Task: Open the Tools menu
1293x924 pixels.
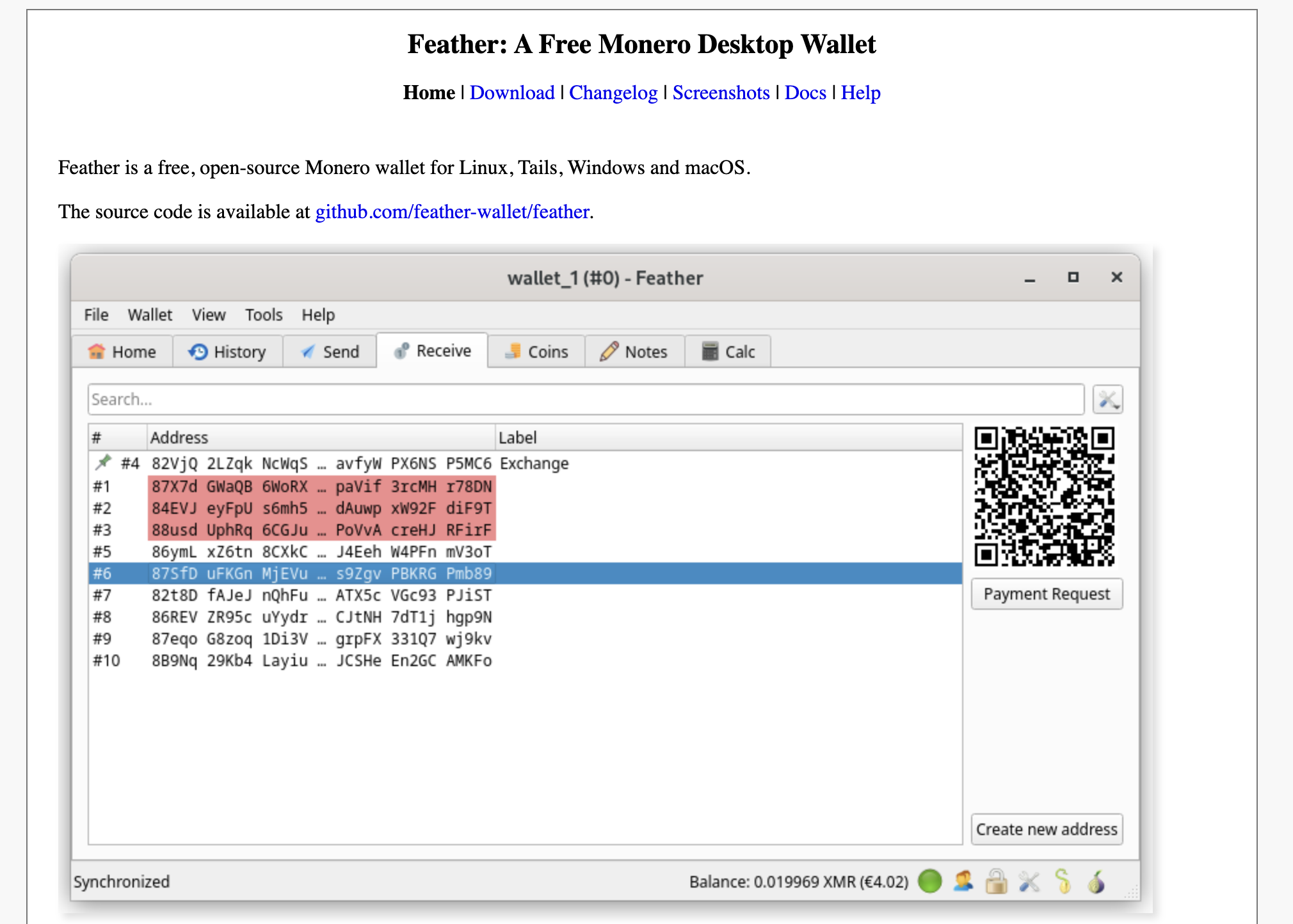Action: [263, 315]
